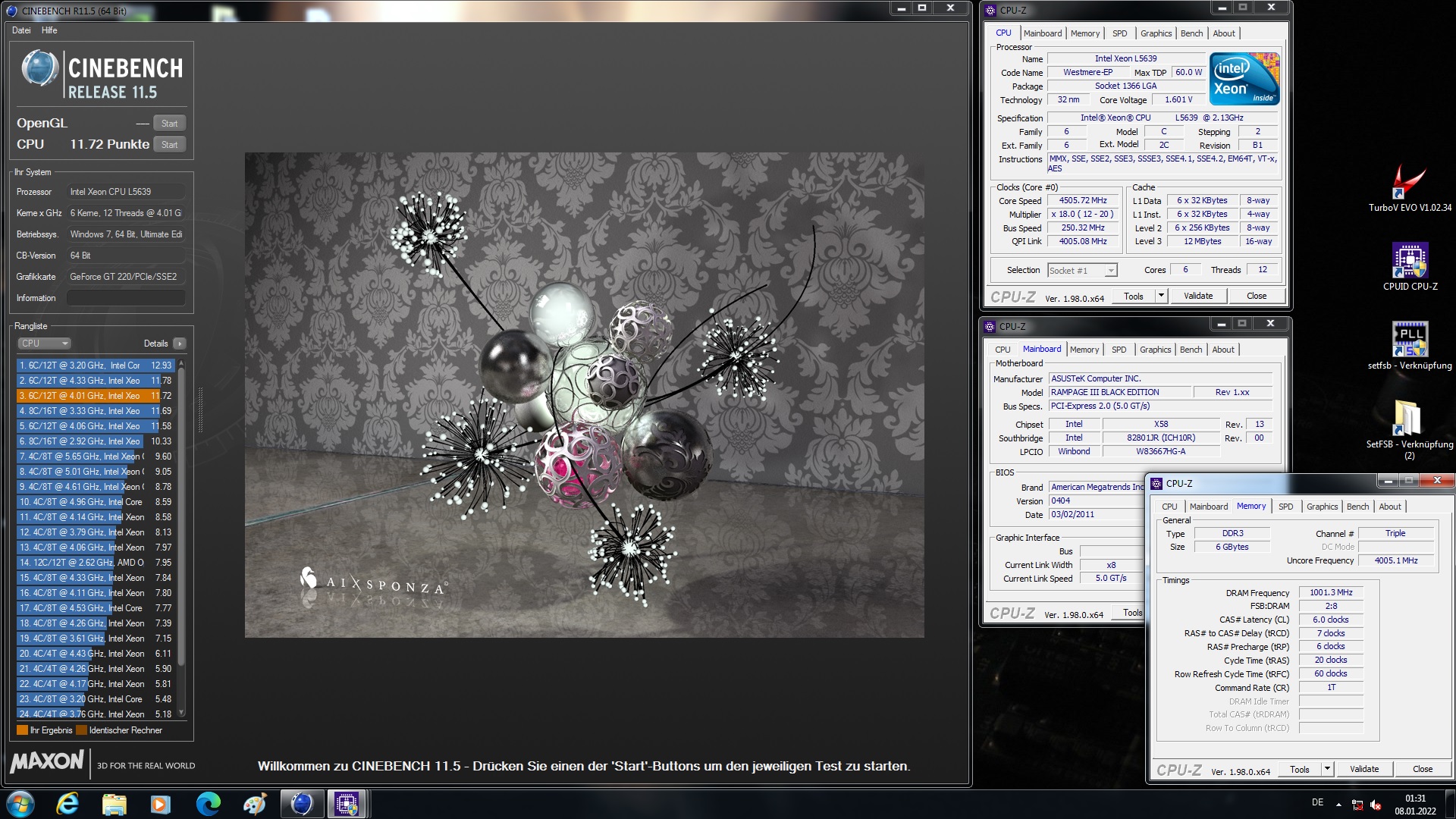
Task: Click the DRAM Frequency 1001.3 MHz value
Action: (1331, 593)
